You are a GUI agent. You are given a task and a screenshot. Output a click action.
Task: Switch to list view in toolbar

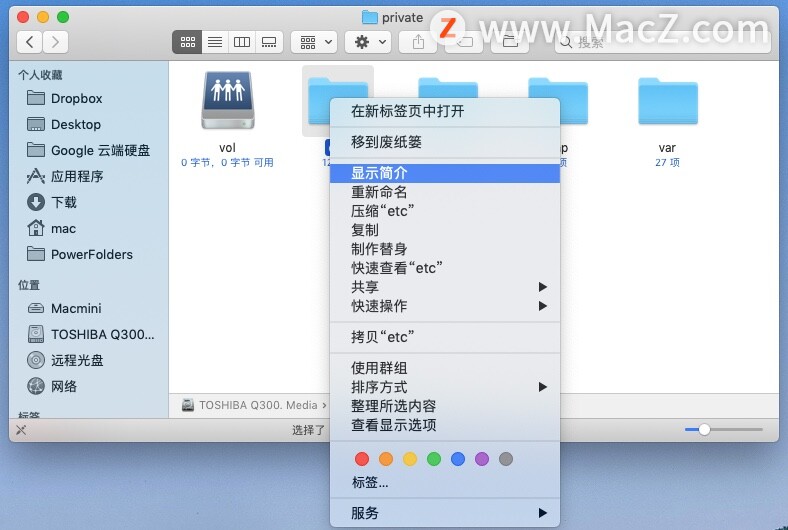[214, 42]
